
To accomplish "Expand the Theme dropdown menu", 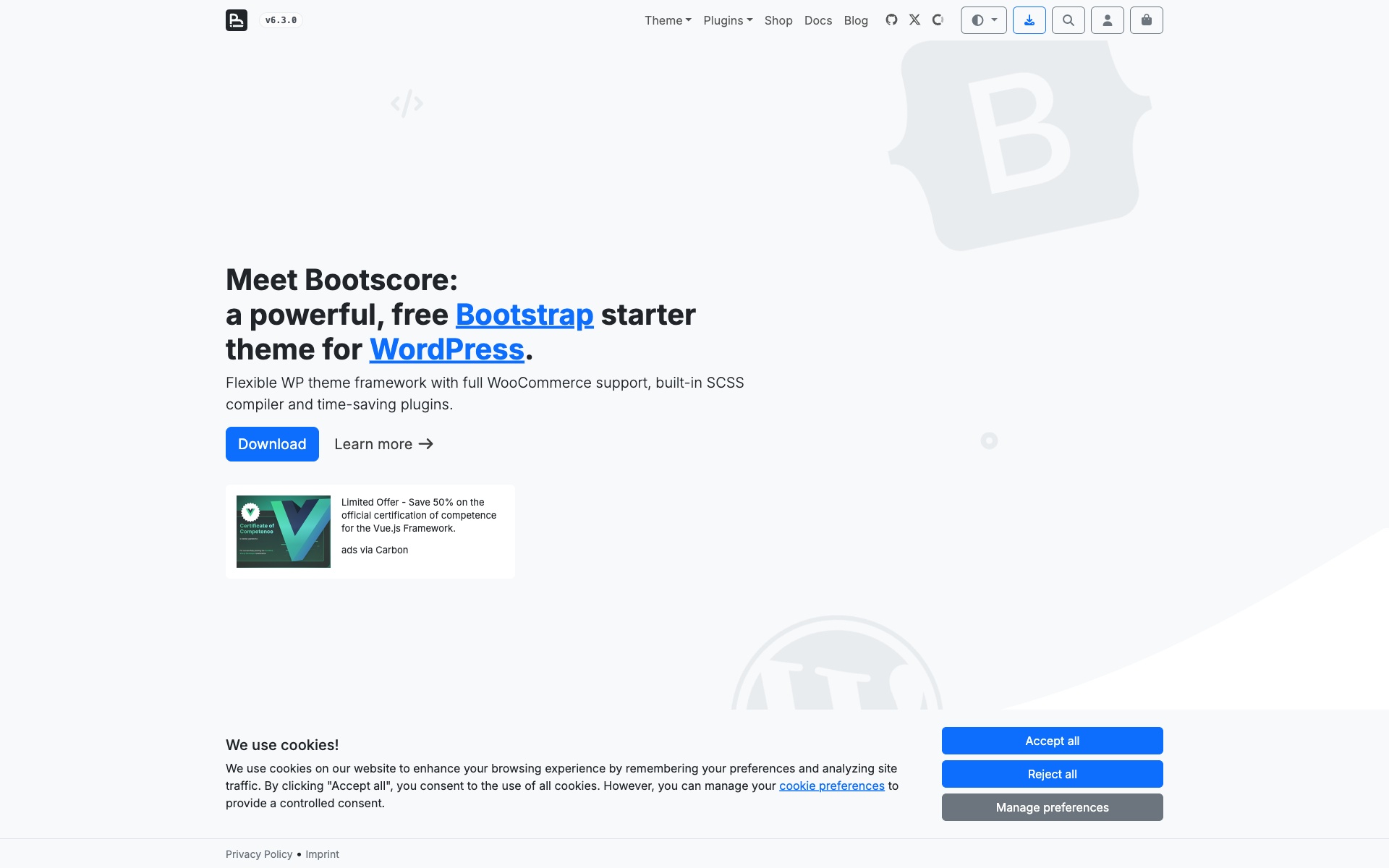I will (x=667, y=20).
